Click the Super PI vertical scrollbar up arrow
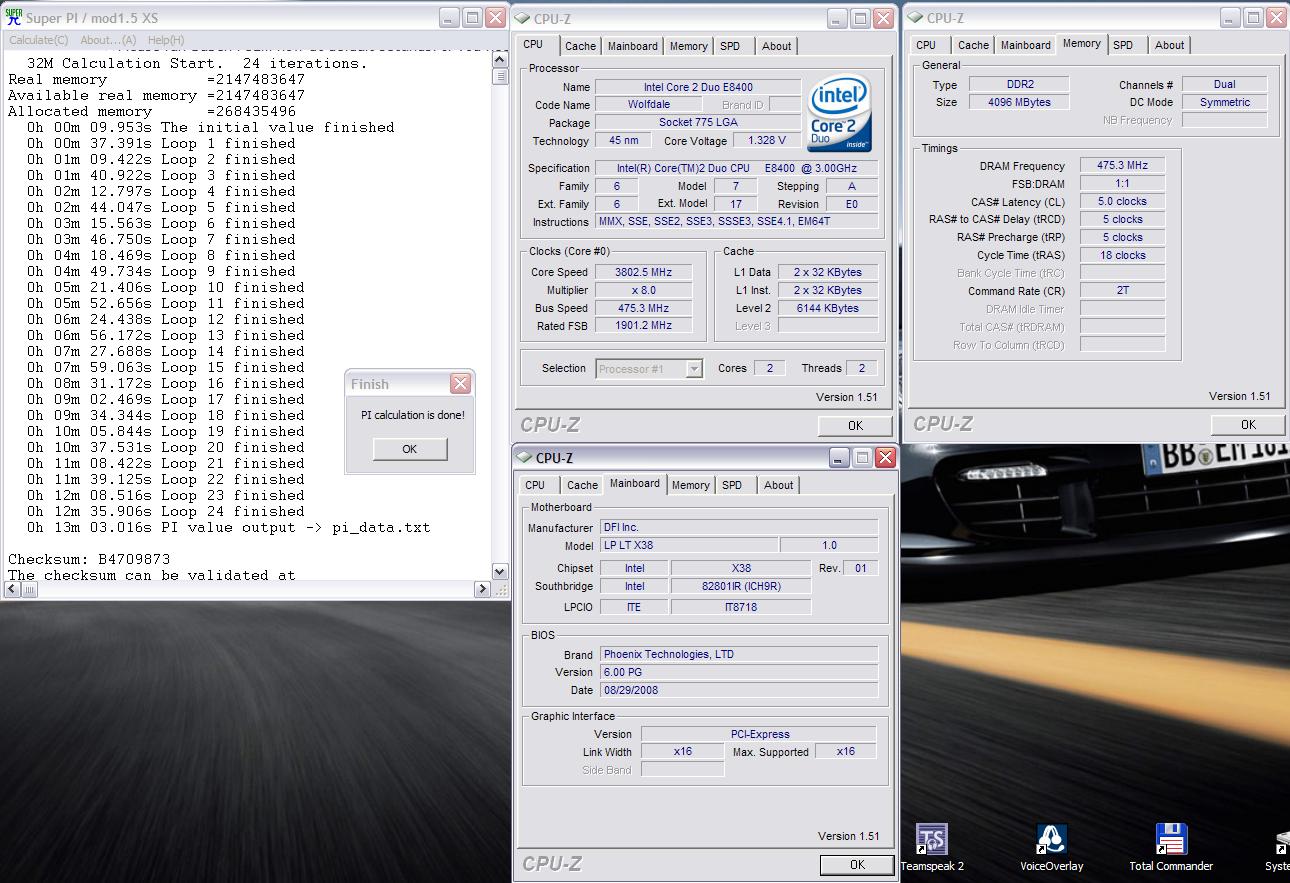This screenshot has width=1290, height=883. click(x=500, y=59)
